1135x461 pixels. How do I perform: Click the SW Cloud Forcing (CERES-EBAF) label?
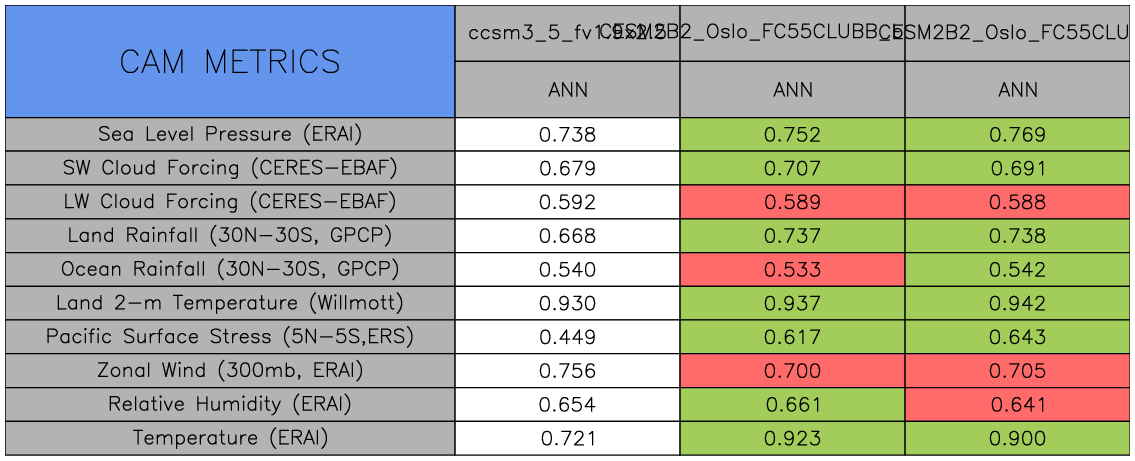pyautogui.click(x=230, y=168)
